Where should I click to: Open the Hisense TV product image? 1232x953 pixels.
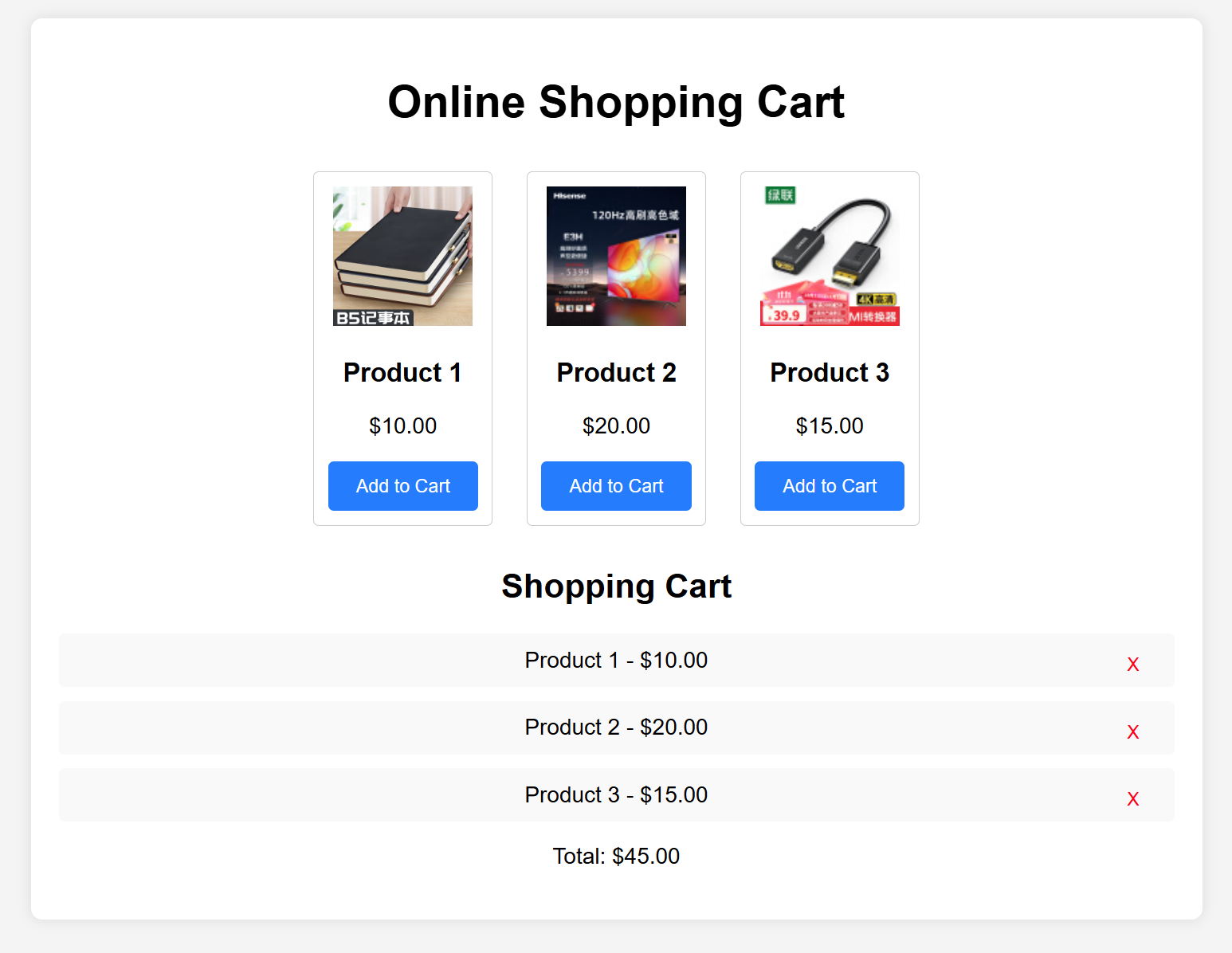(616, 256)
